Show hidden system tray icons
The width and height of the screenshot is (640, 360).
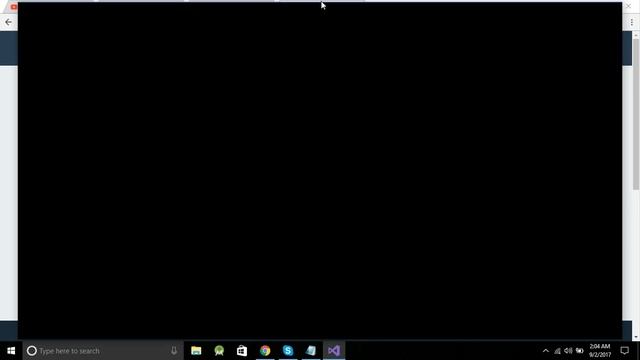coord(546,351)
